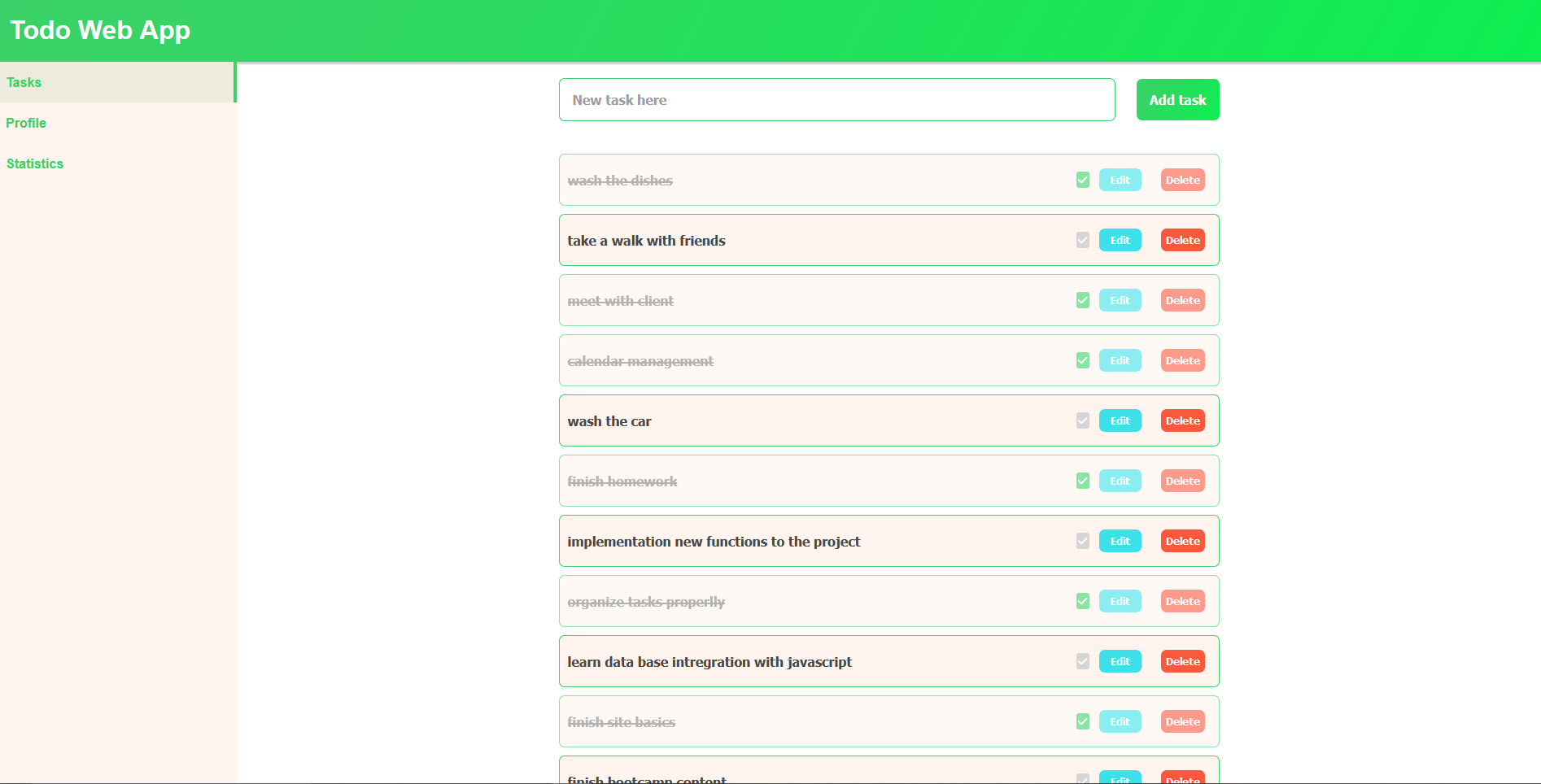Edit the 'implementation new functions' task

[x=1120, y=541]
